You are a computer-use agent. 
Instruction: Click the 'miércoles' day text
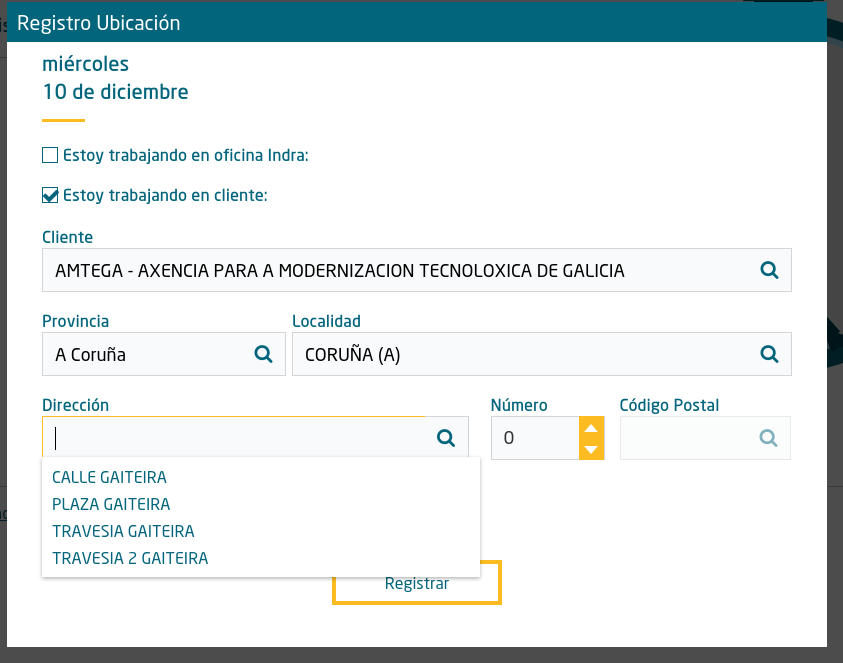pyautogui.click(x=85, y=64)
